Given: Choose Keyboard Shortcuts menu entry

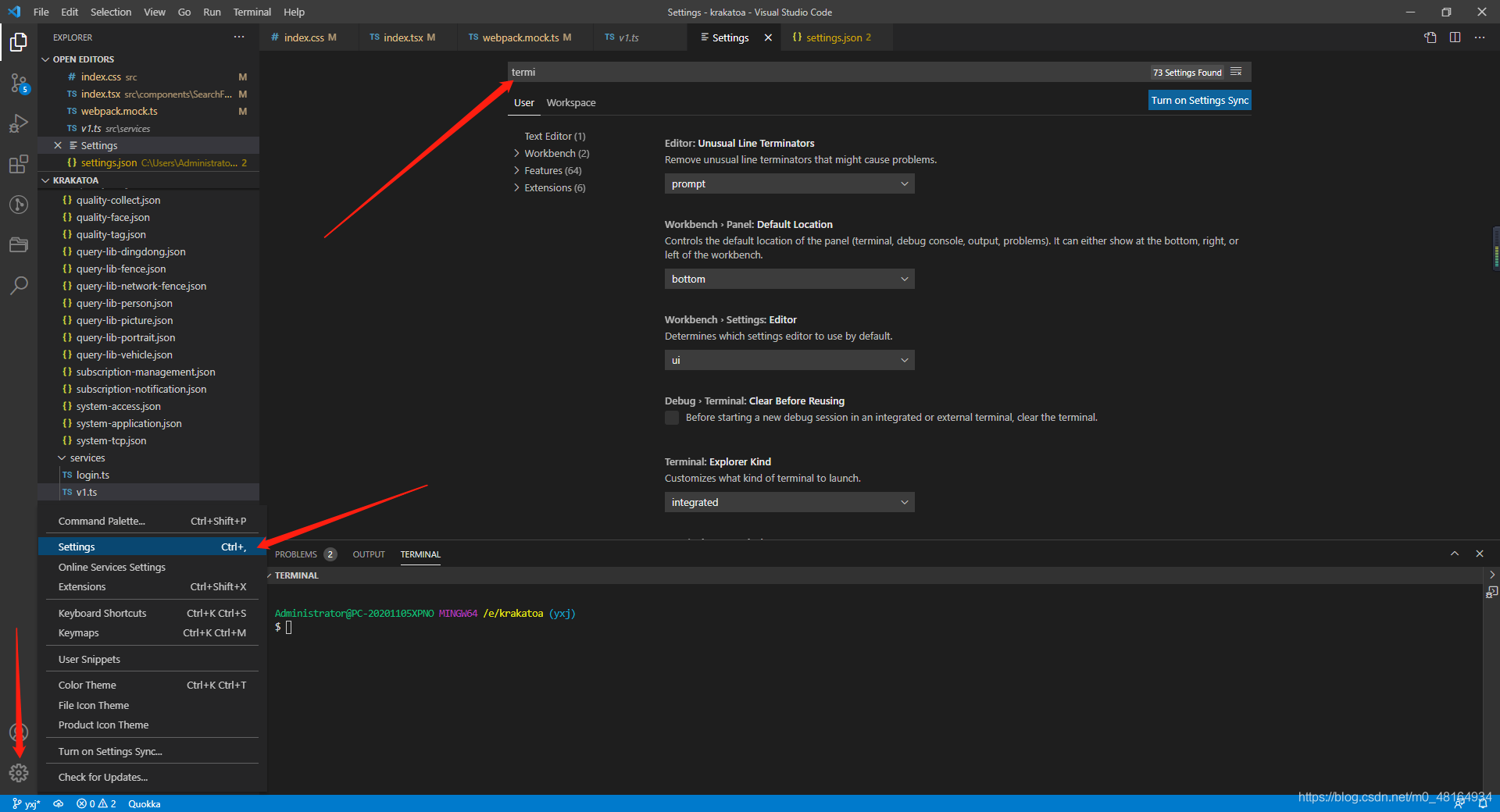Looking at the screenshot, I should pyautogui.click(x=152, y=613).
